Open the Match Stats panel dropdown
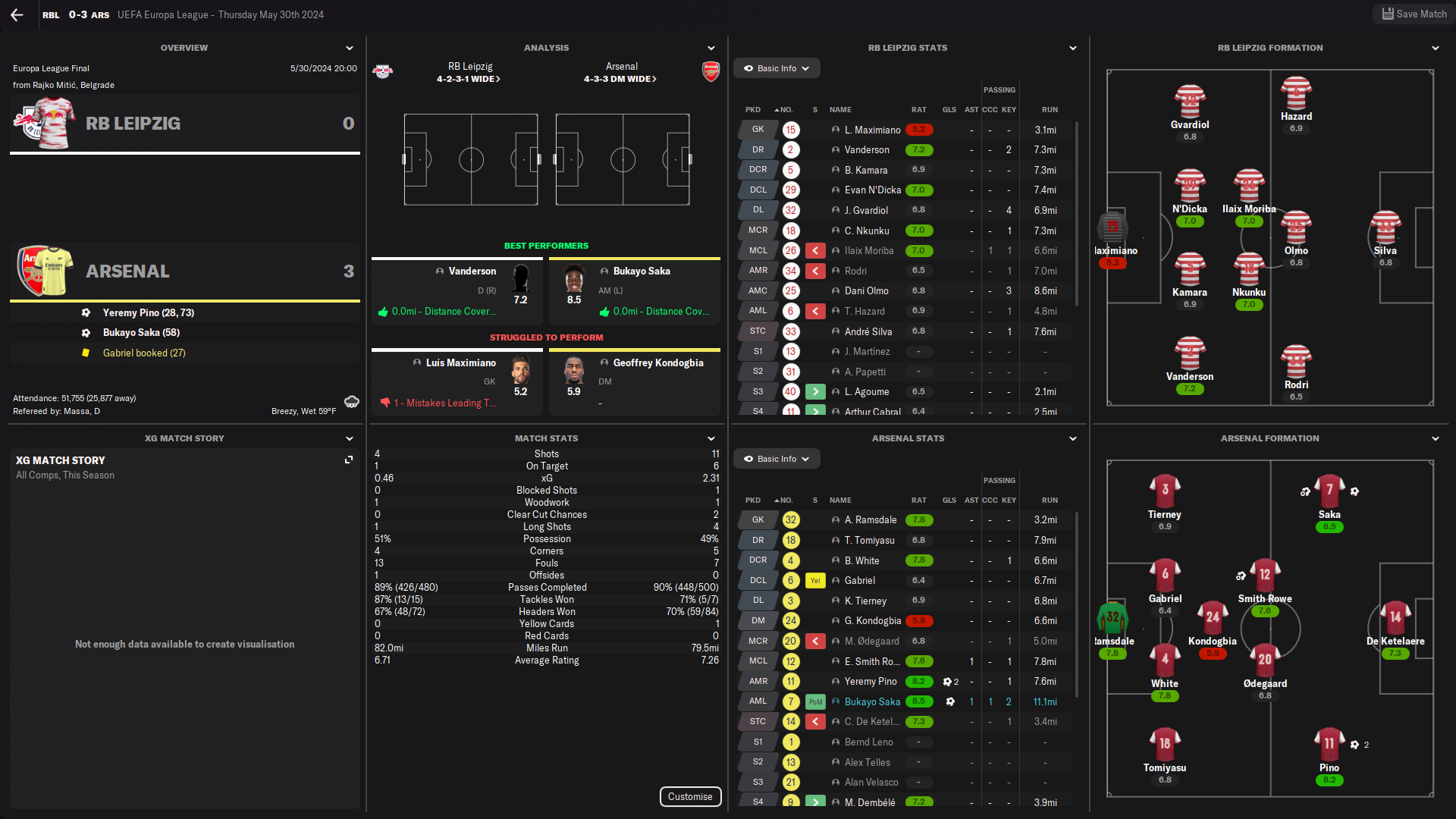 pyautogui.click(x=711, y=438)
